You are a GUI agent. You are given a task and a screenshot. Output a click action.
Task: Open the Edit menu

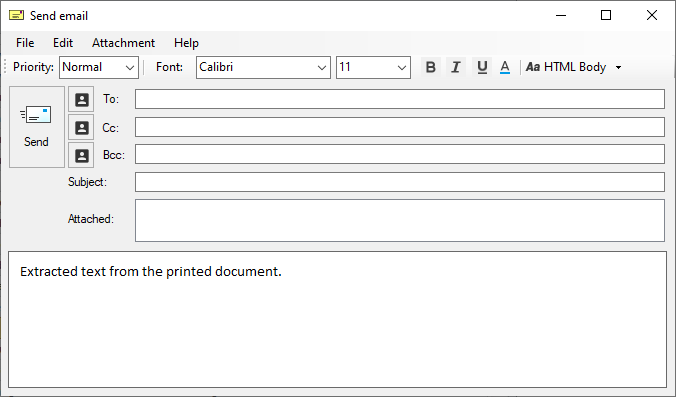63,43
